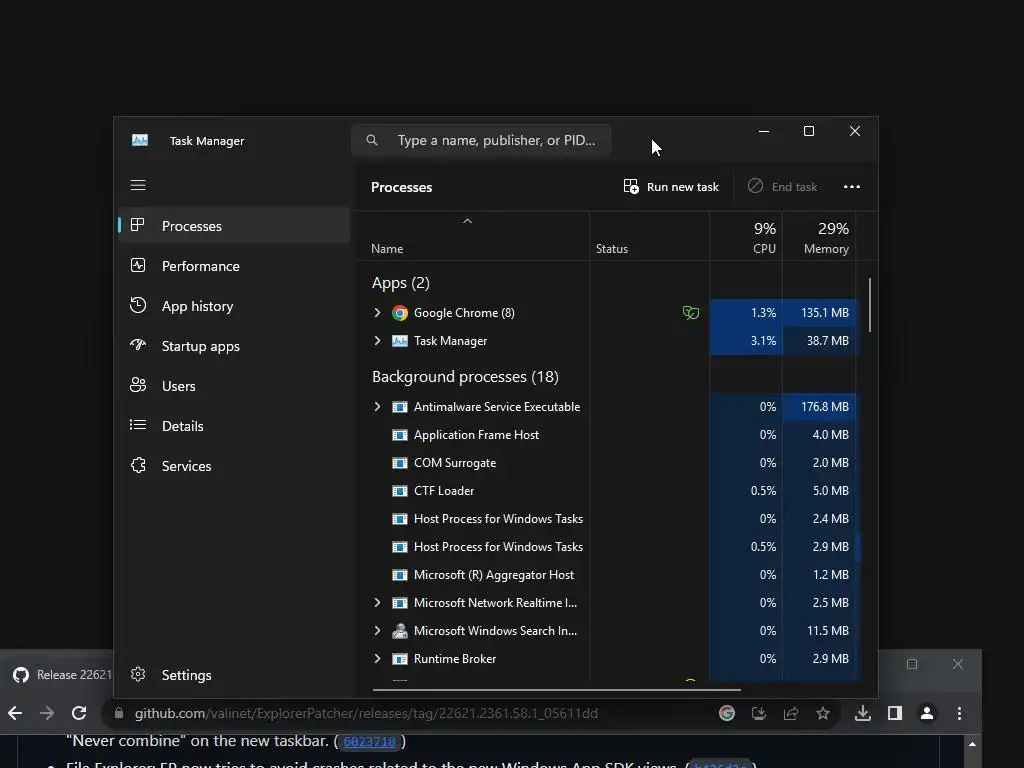Open the three-dot more options menu
This screenshot has width=1024, height=768.
(x=852, y=187)
